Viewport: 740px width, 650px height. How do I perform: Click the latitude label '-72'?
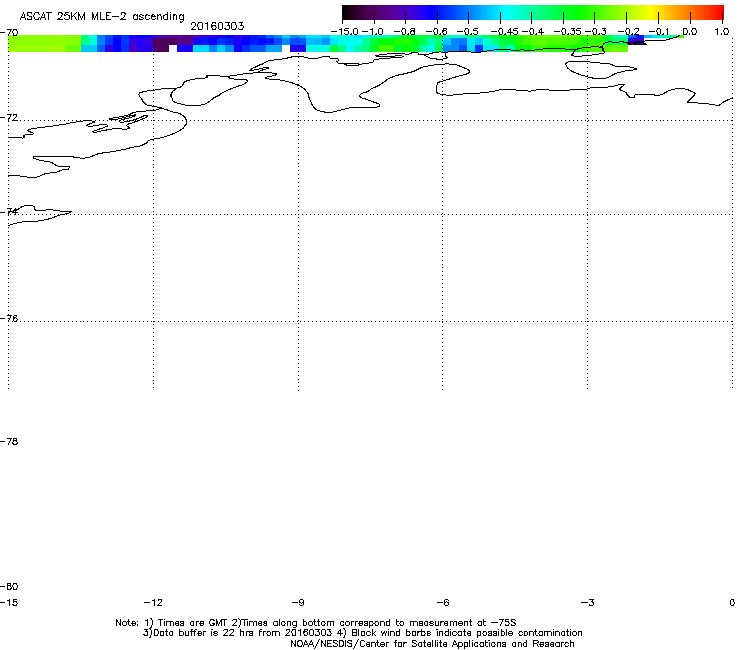click(9, 118)
